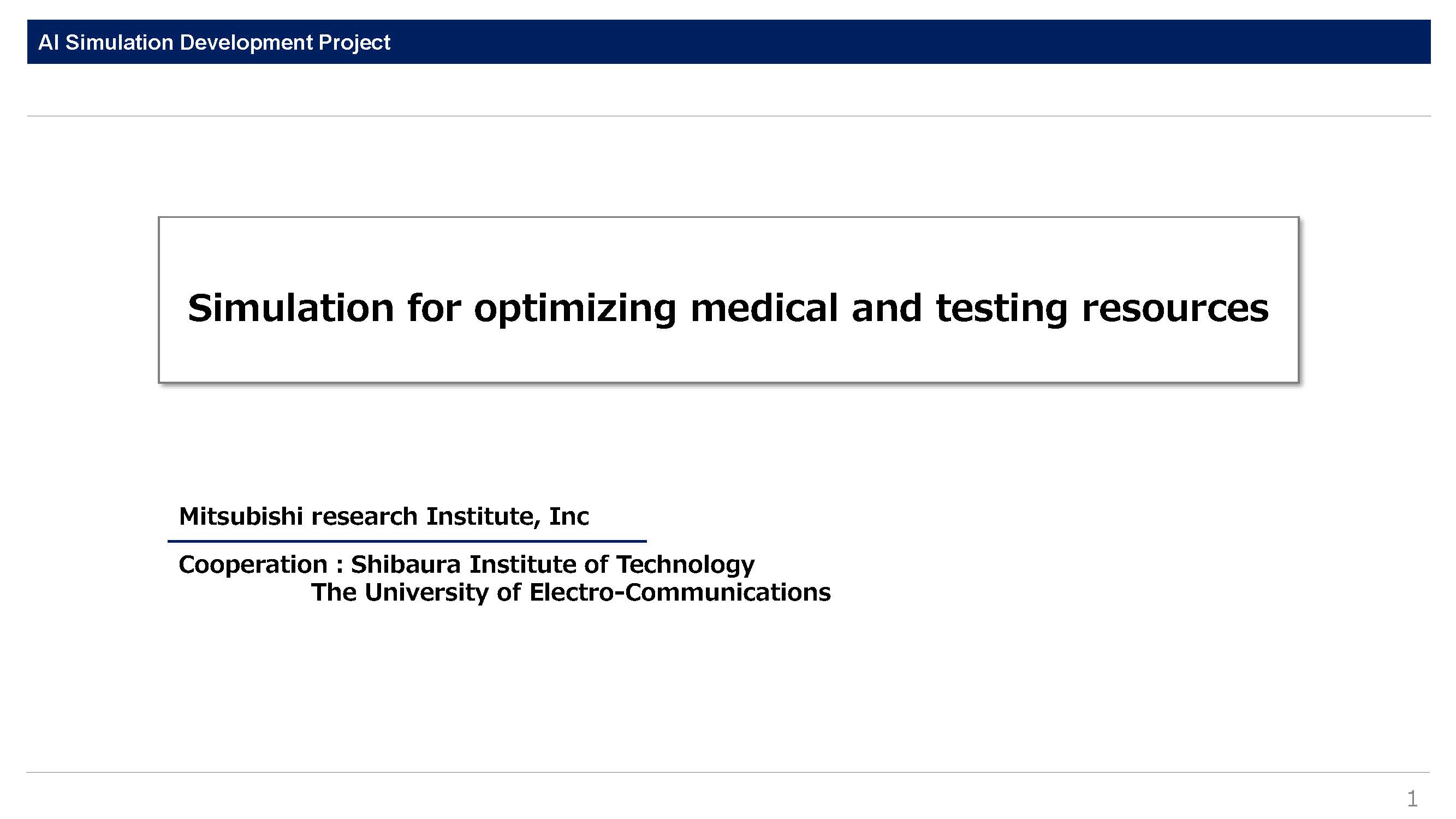Screen dimensions: 1456x819
Task: Click 'Mitsubishi research Institute, Inc' text
Action: coord(384,517)
